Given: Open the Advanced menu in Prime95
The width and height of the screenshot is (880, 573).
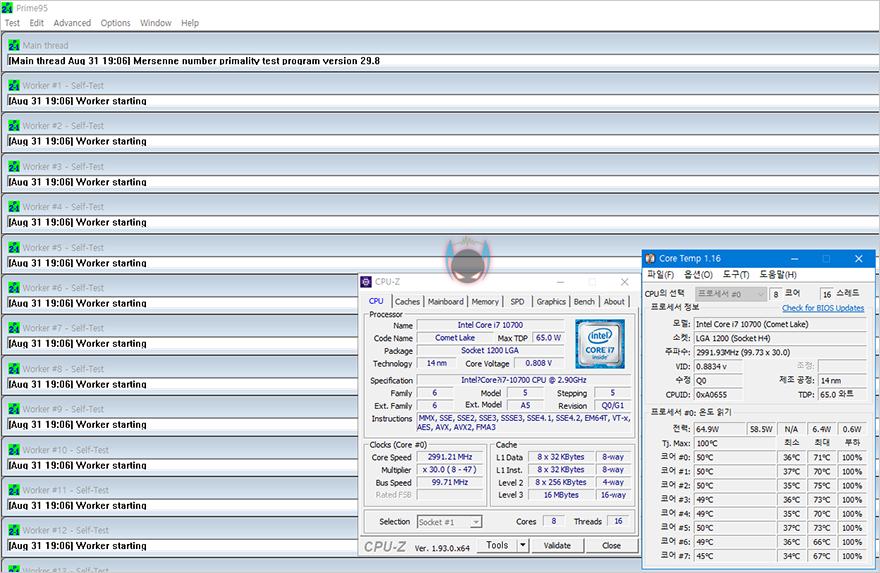Looking at the screenshot, I should pyautogui.click(x=72, y=23).
